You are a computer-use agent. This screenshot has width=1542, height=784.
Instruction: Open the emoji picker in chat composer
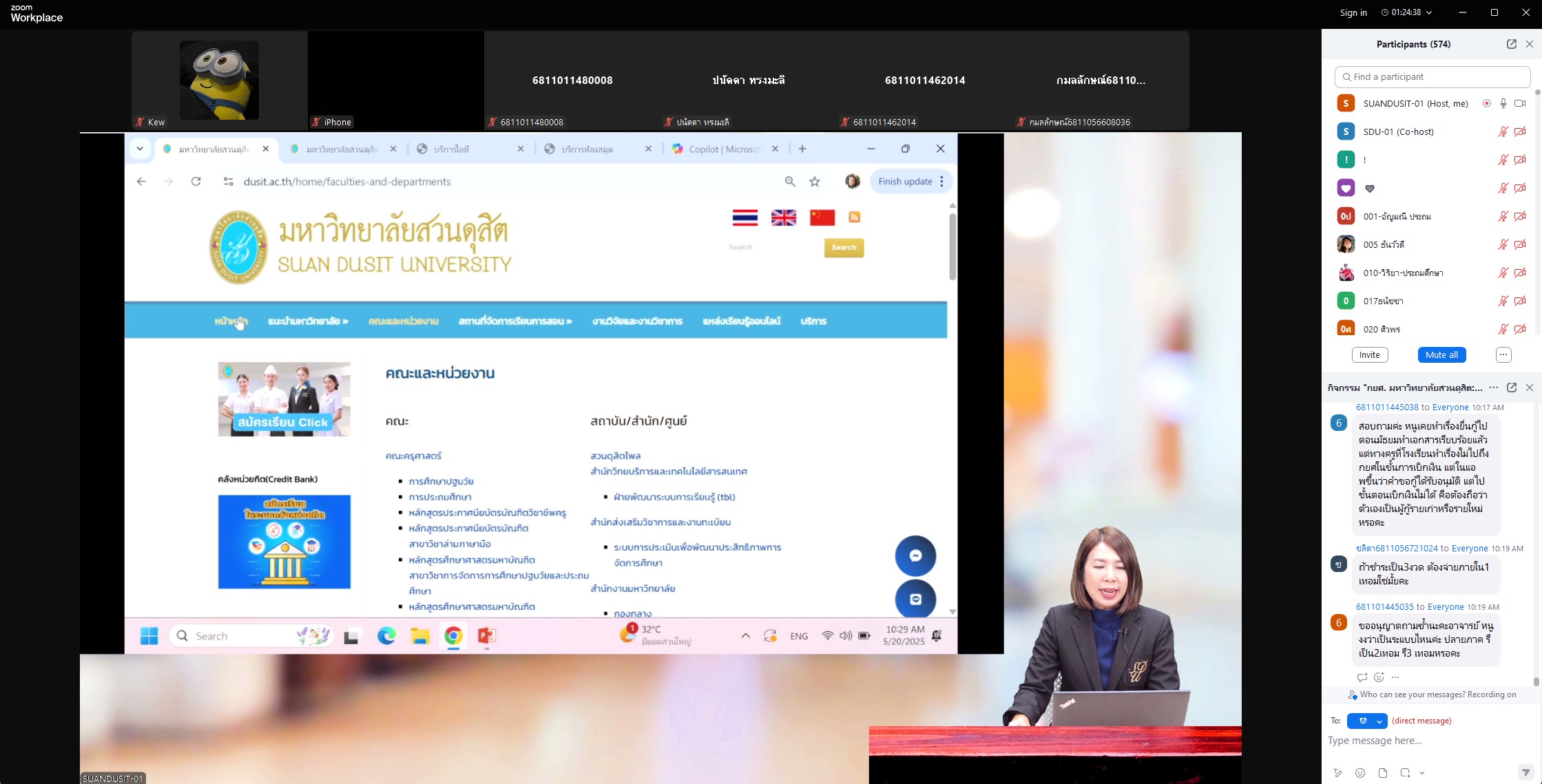pos(1360,773)
